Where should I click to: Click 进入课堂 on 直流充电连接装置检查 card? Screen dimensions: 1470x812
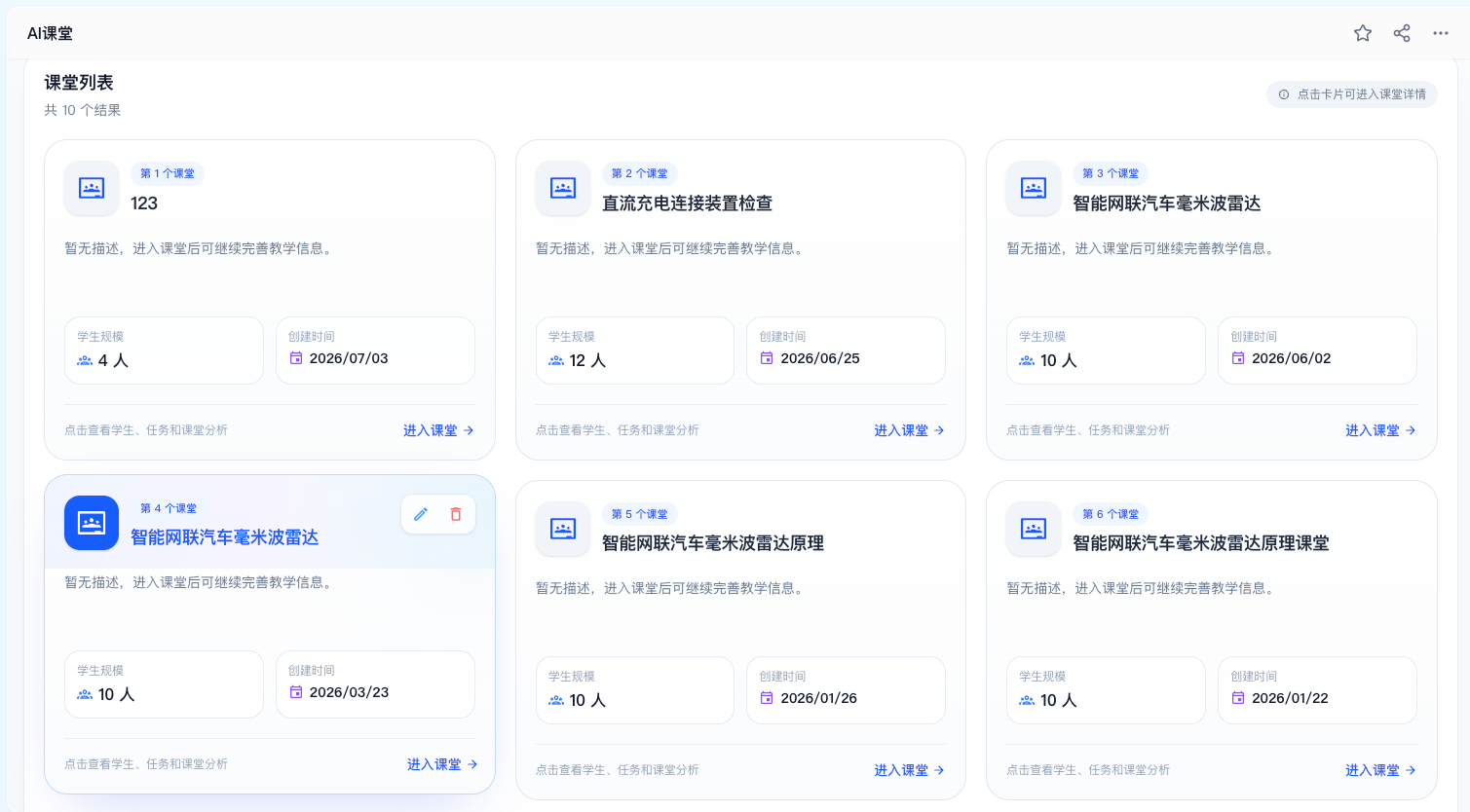[909, 430]
